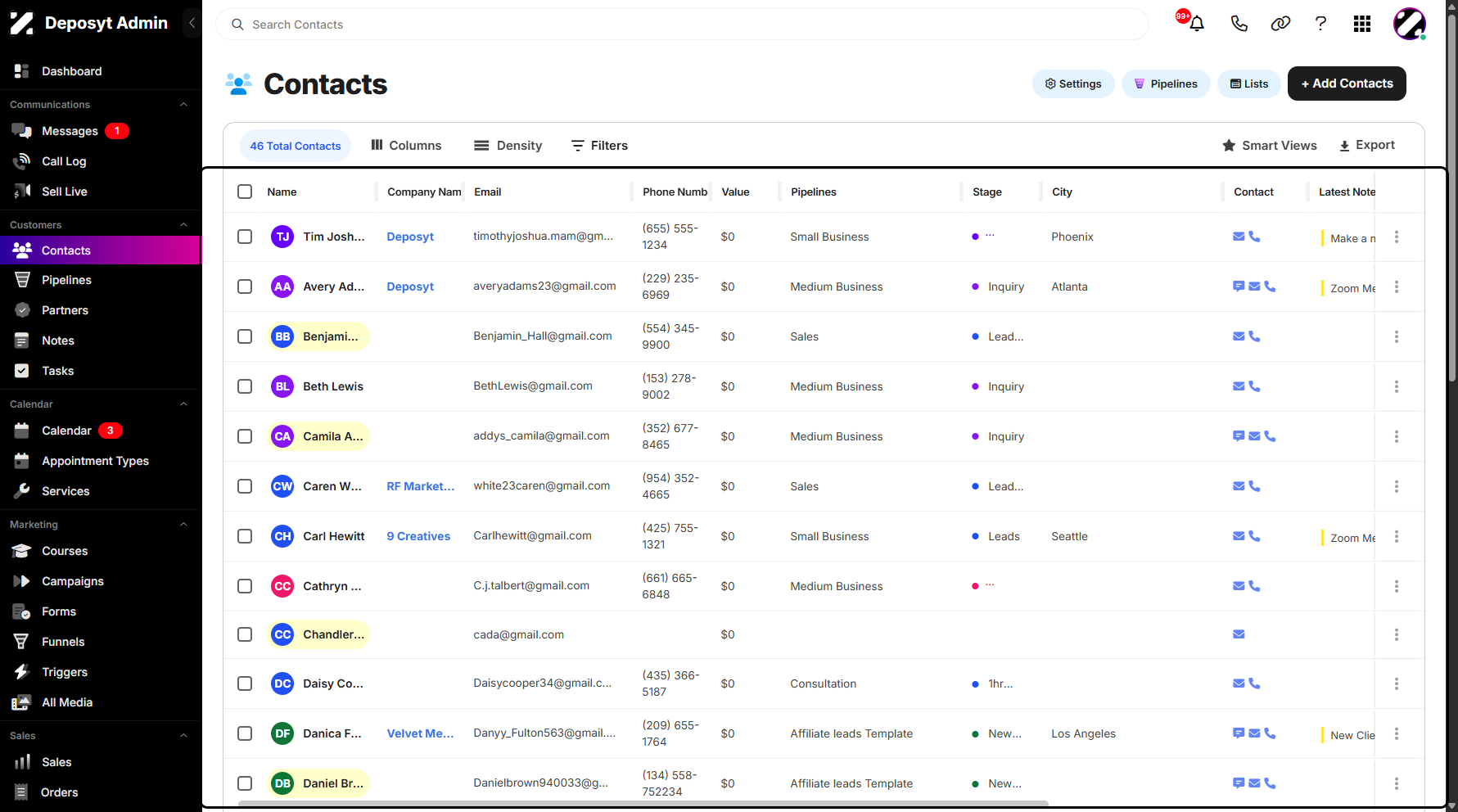Image resolution: width=1458 pixels, height=812 pixels.
Task: Check the Beth Lewis row checkbox
Action: point(245,386)
